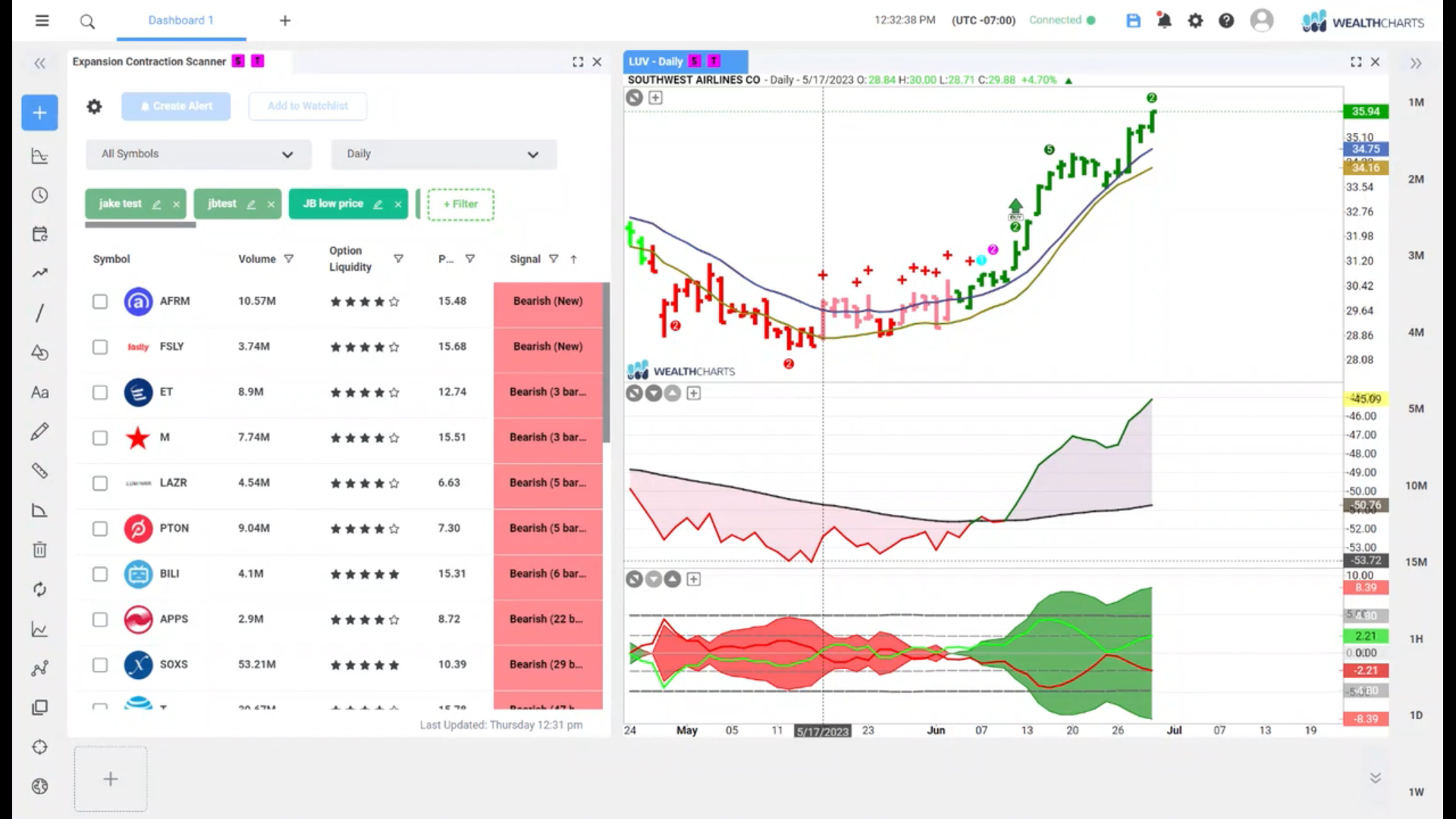Click the empty add-widget placeholder box

pos(111,779)
